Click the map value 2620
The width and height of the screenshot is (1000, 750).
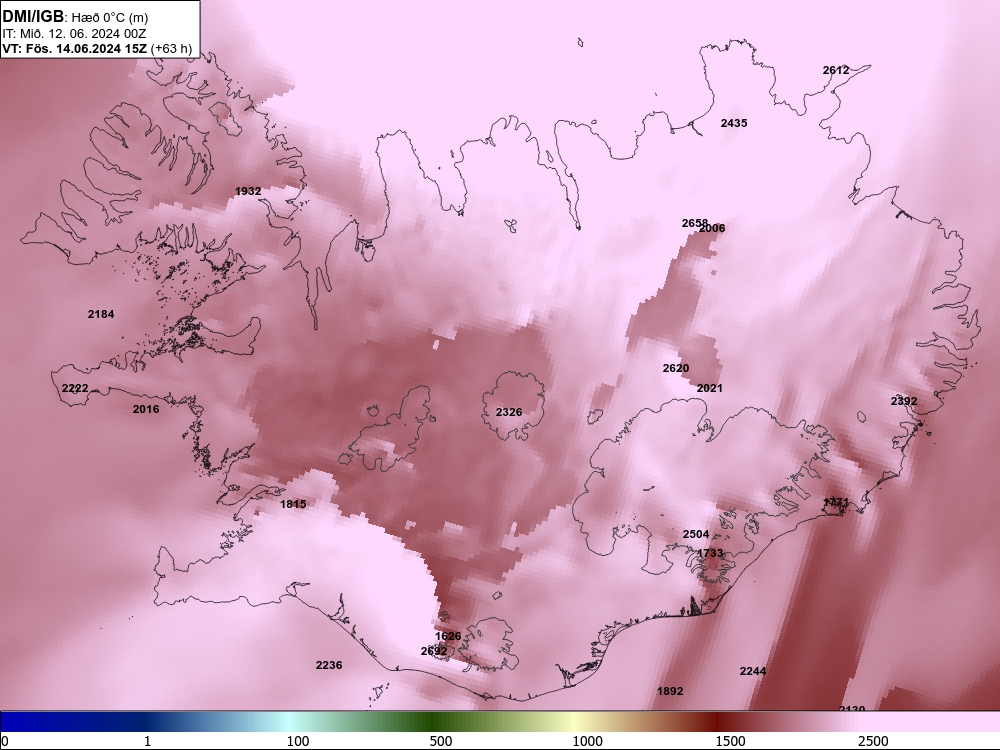pyautogui.click(x=675, y=368)
